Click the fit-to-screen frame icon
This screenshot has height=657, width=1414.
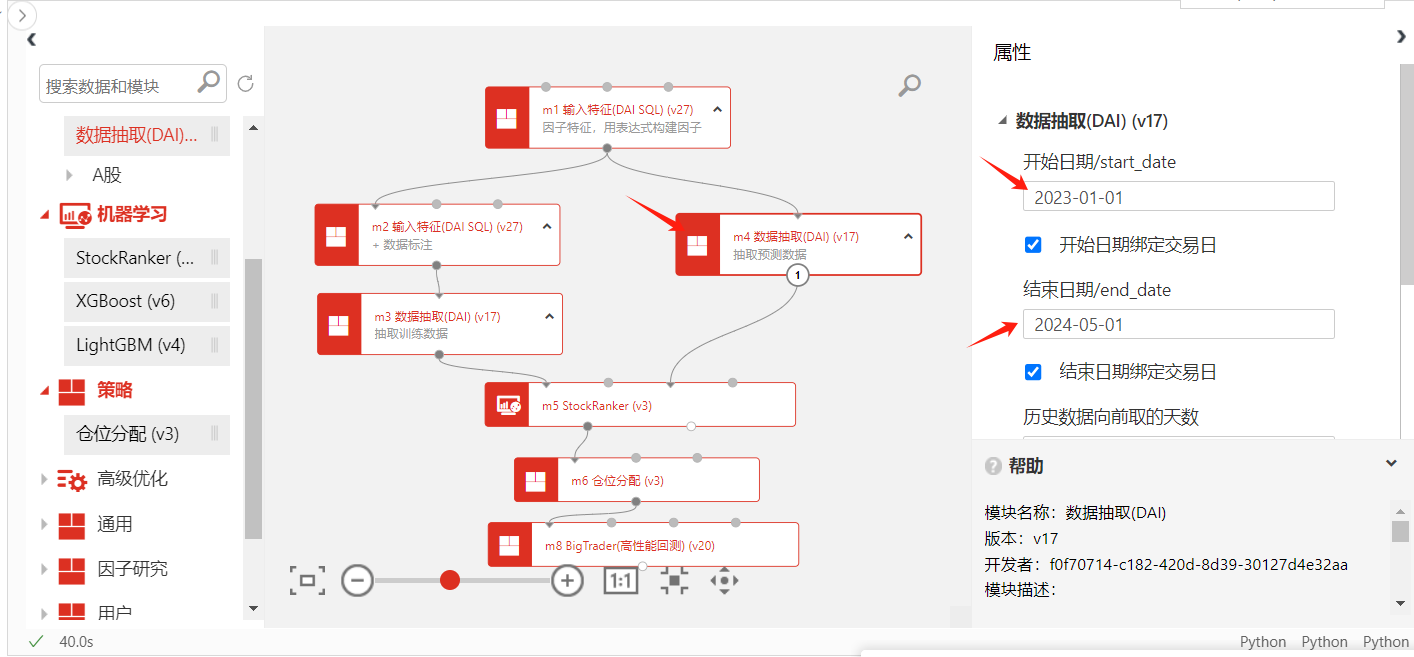point(307,580)
